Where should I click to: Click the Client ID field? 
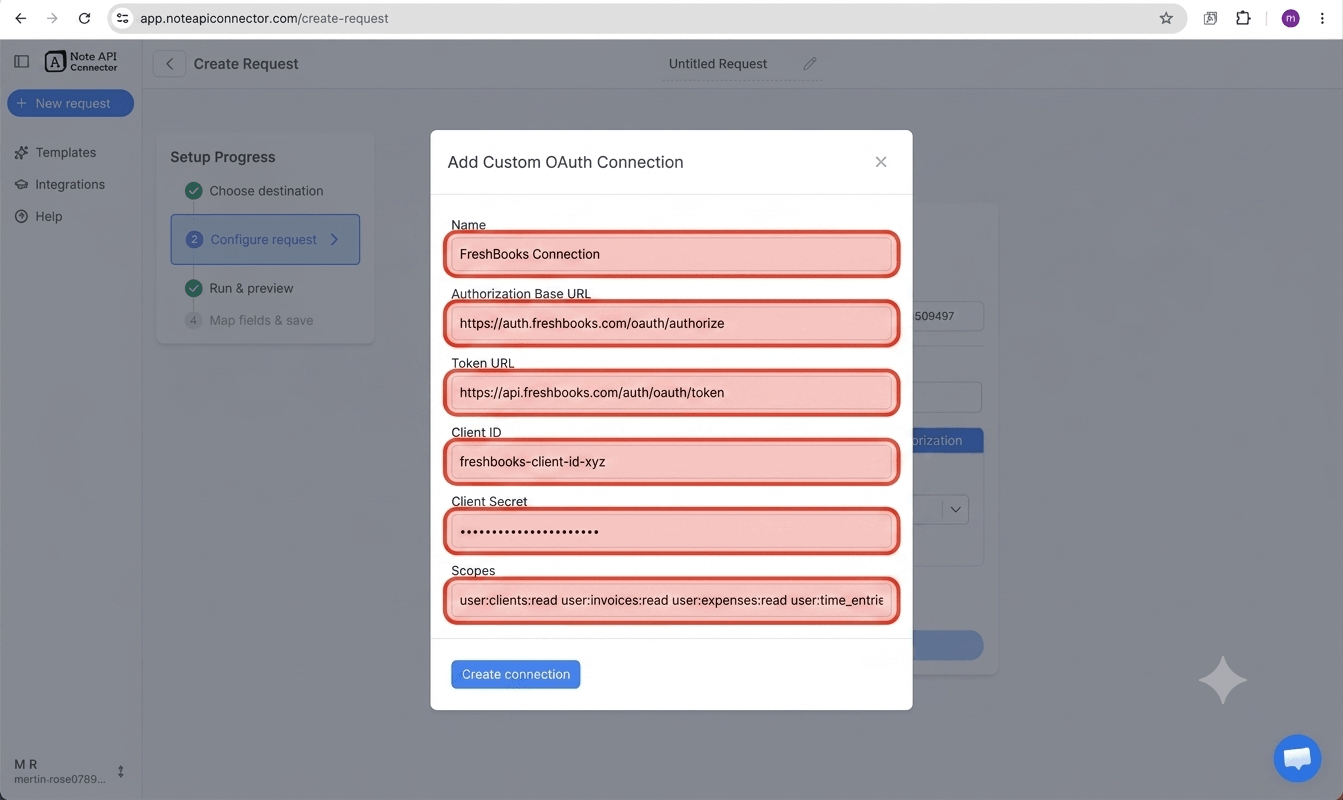click(671, 461)
